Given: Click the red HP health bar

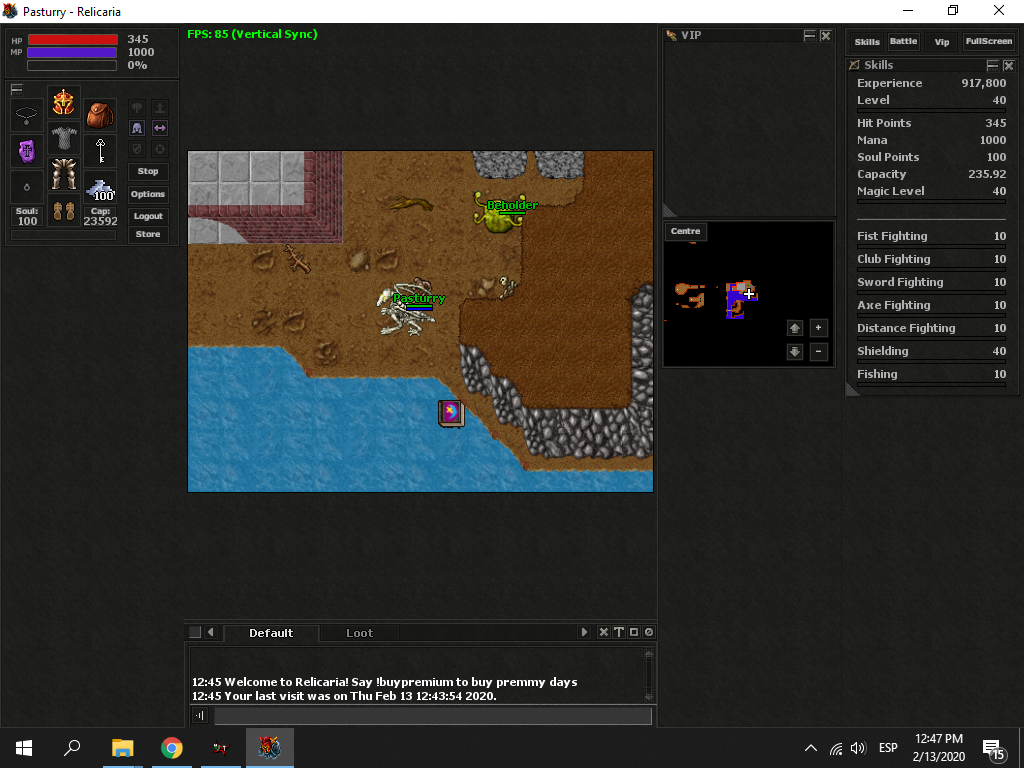Looking at the screenshot, I should [x=72, y=40].
